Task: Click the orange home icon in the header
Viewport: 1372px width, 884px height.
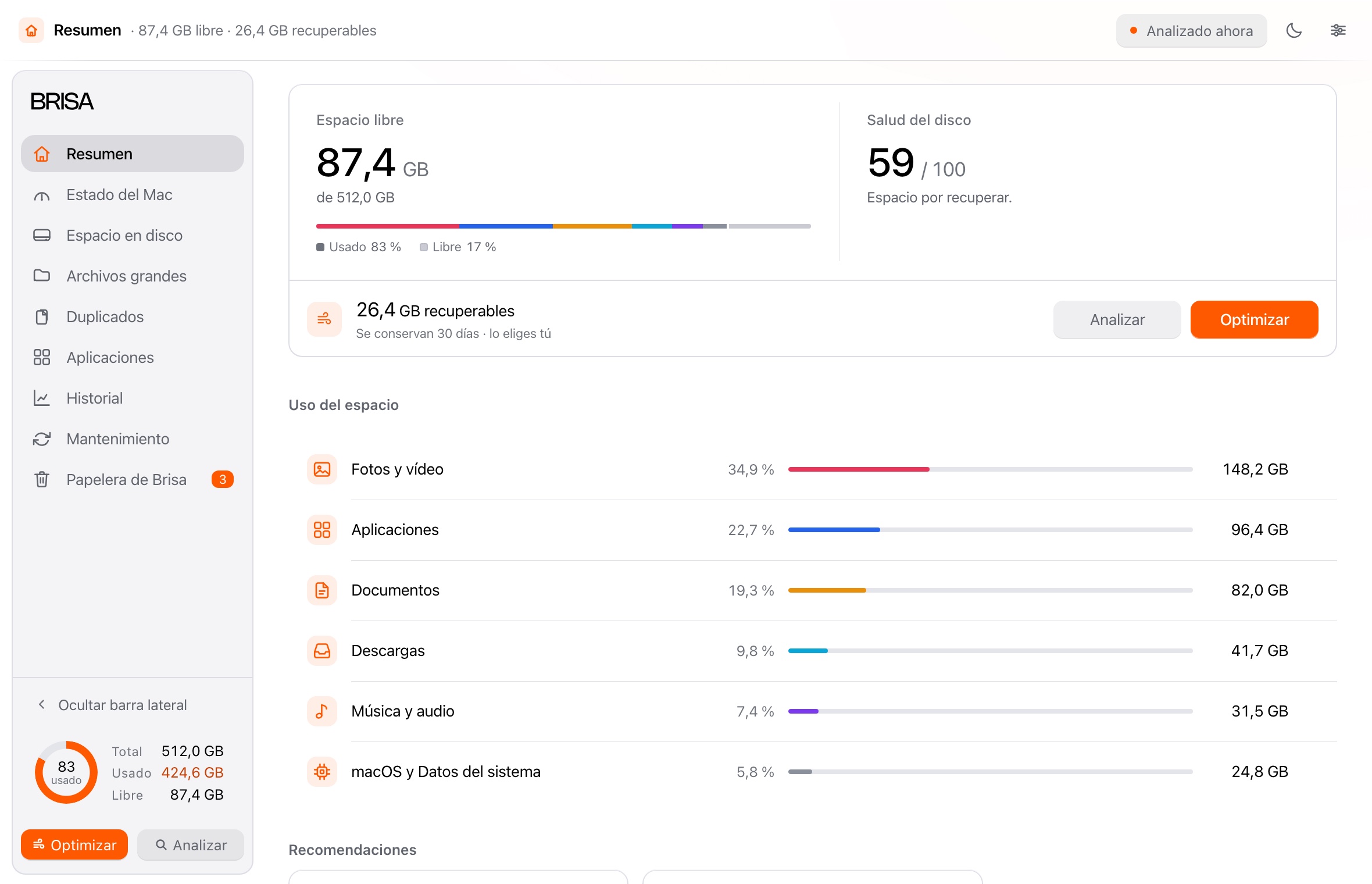Action: click(31, 30)
